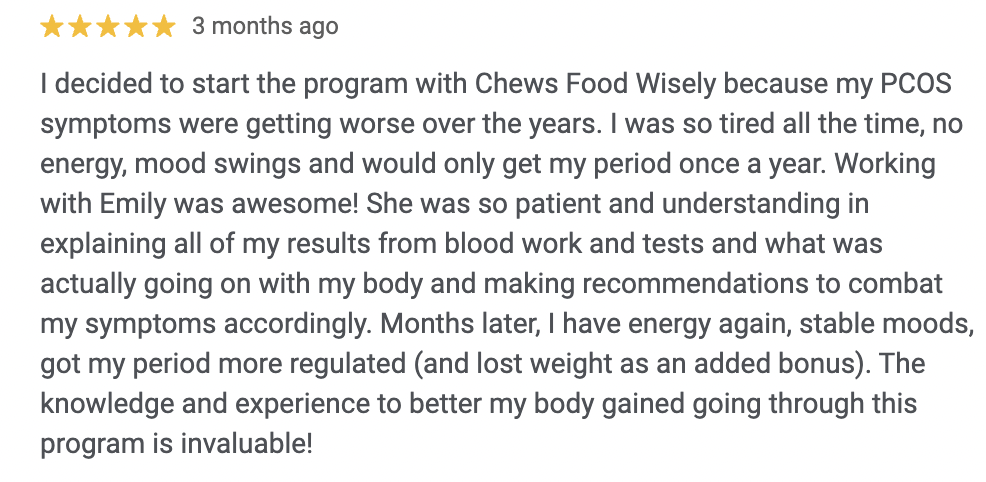Screen dimensions: 986x482
Task: Click the fourth gold rating star
Action: point(136,27)
